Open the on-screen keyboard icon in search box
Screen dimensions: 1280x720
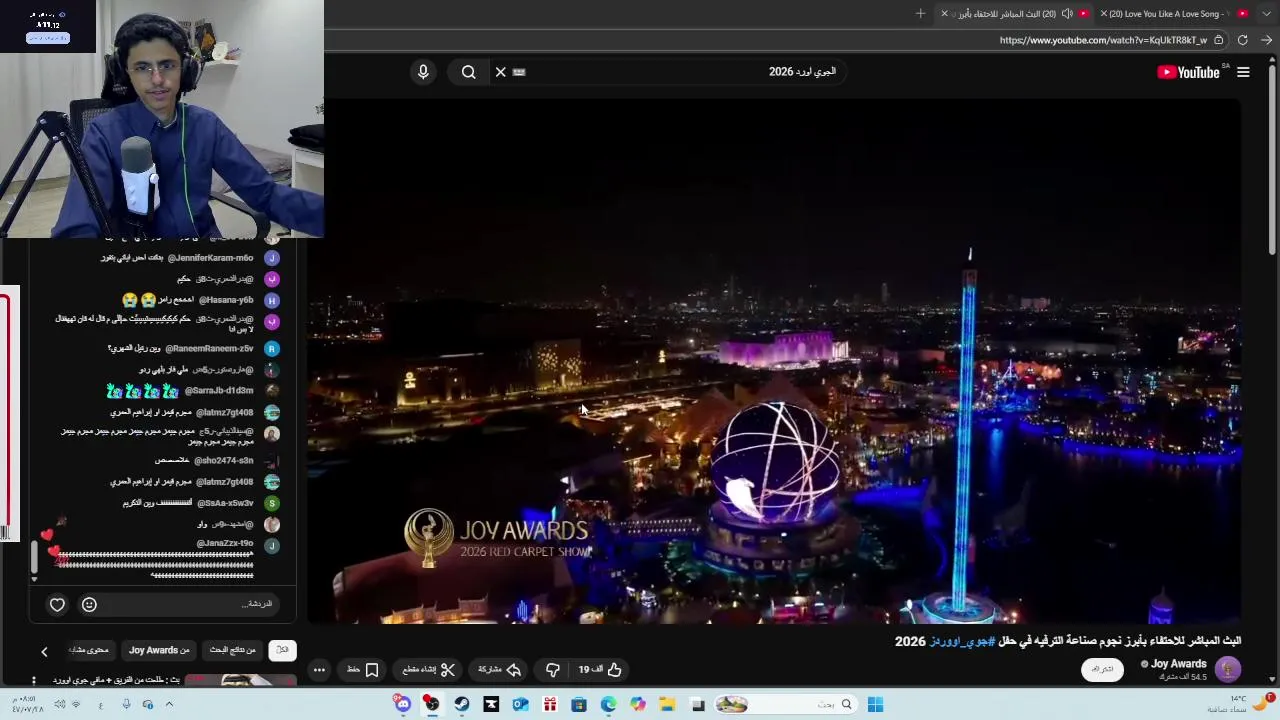click(x=519, y=72)
